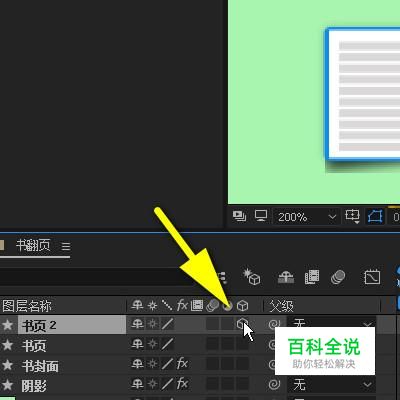
Task: Enable frame blending in timeline toolbar
Action: [x=312, y=277]
